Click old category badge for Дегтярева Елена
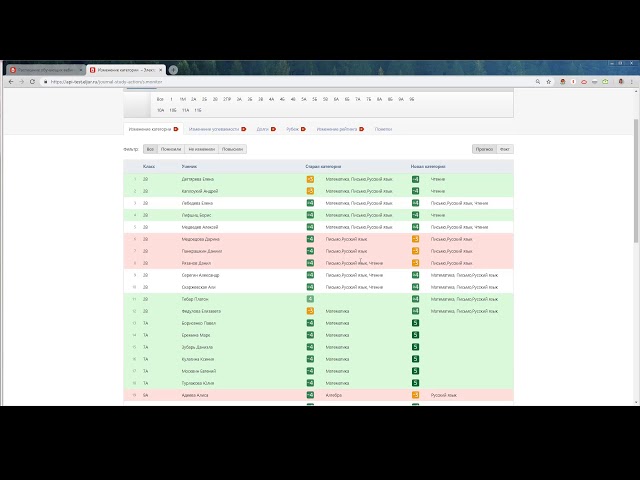640x480 pixels. tap(311, 179)
